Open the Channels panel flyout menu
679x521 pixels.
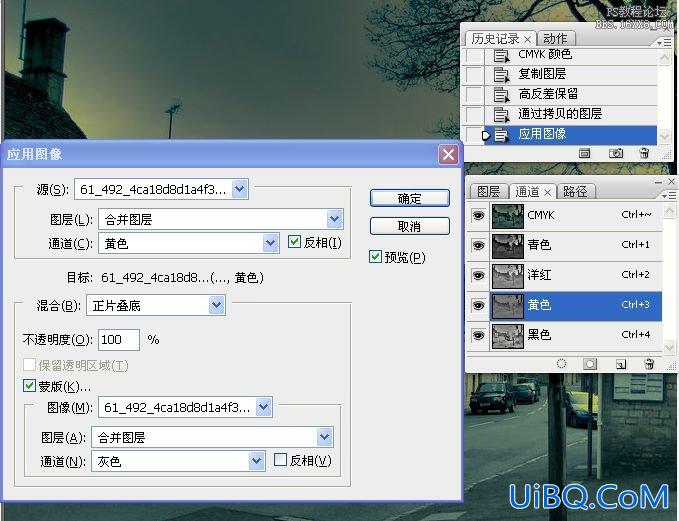point(668,196)
